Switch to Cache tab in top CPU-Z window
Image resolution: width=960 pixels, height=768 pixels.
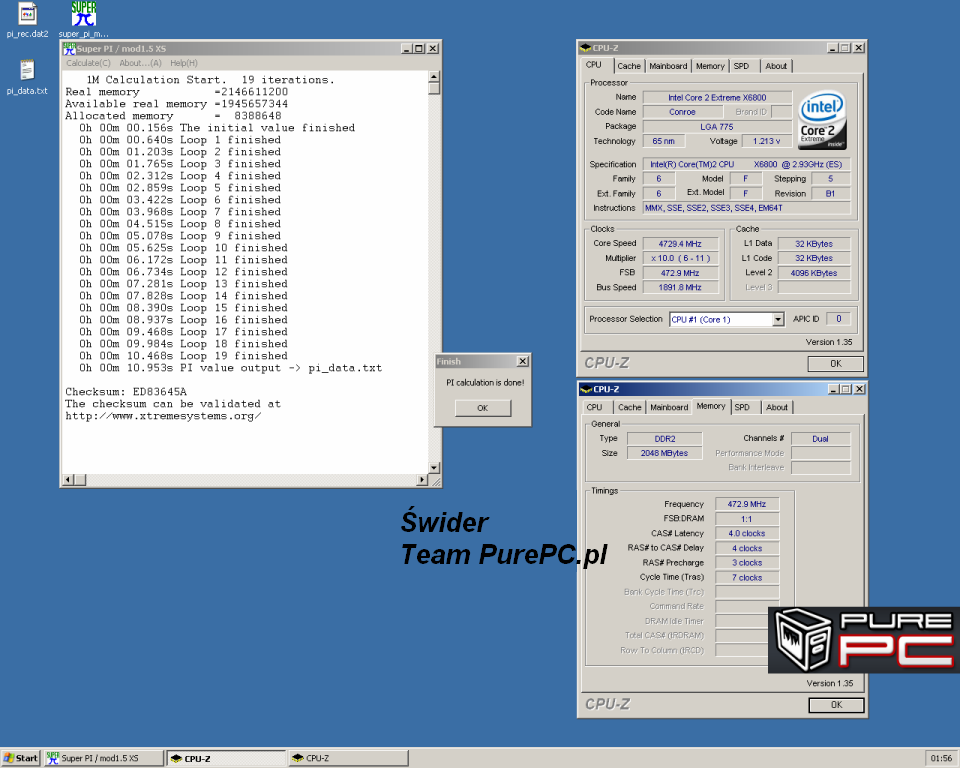(x=629, y=66)
